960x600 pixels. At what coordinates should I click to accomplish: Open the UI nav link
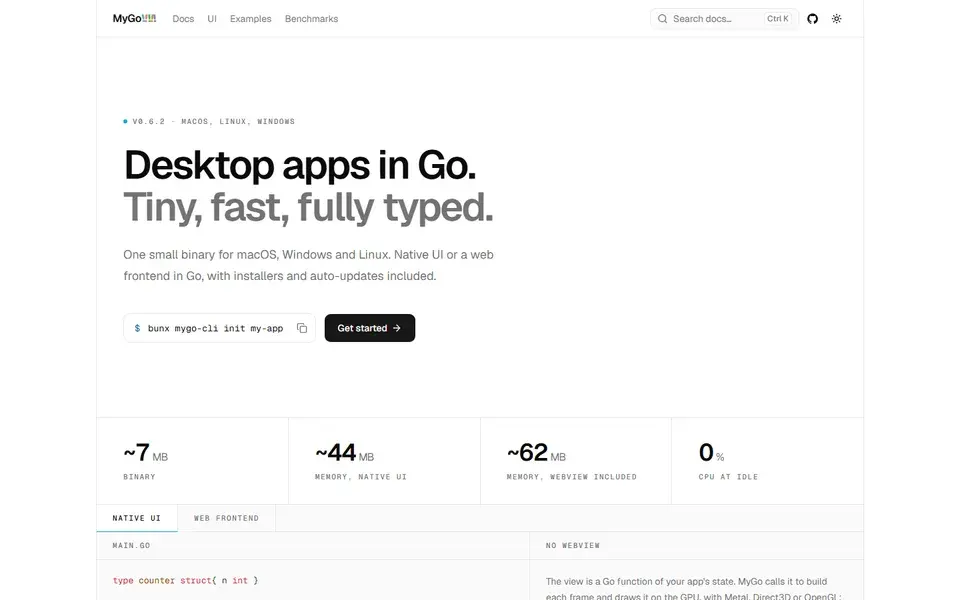tap(212, 19)
